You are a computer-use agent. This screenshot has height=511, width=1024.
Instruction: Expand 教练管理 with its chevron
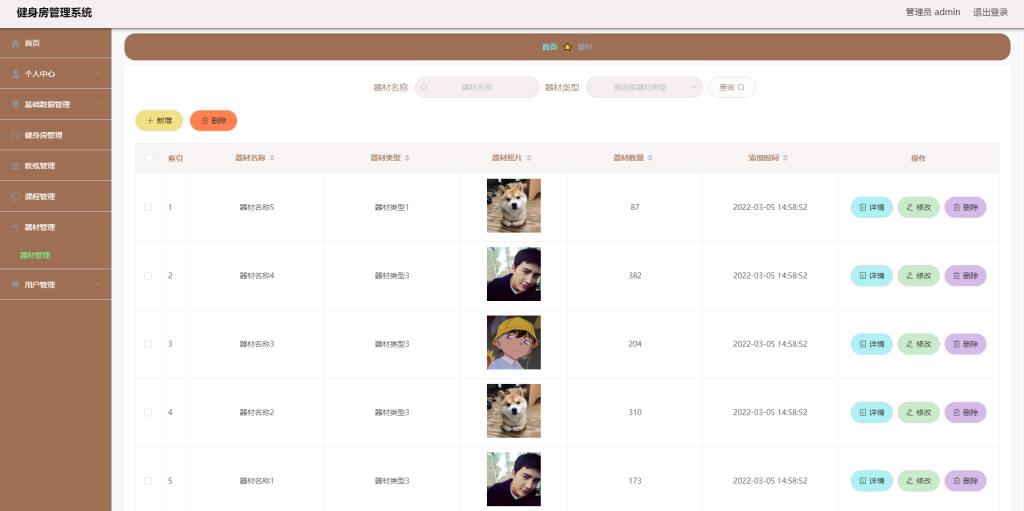click(x=97, y=166)
